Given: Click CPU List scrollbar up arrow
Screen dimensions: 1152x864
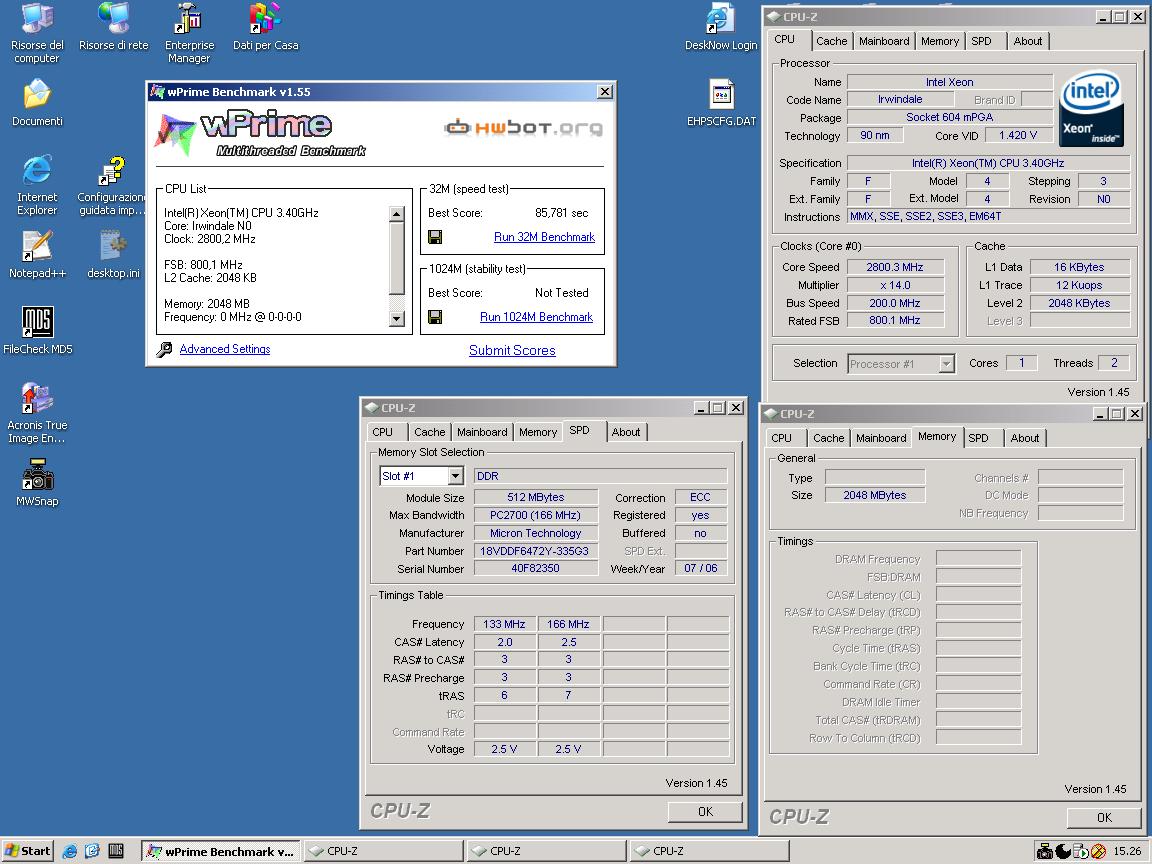Looking at the screenshot, I should pos(397,214).
